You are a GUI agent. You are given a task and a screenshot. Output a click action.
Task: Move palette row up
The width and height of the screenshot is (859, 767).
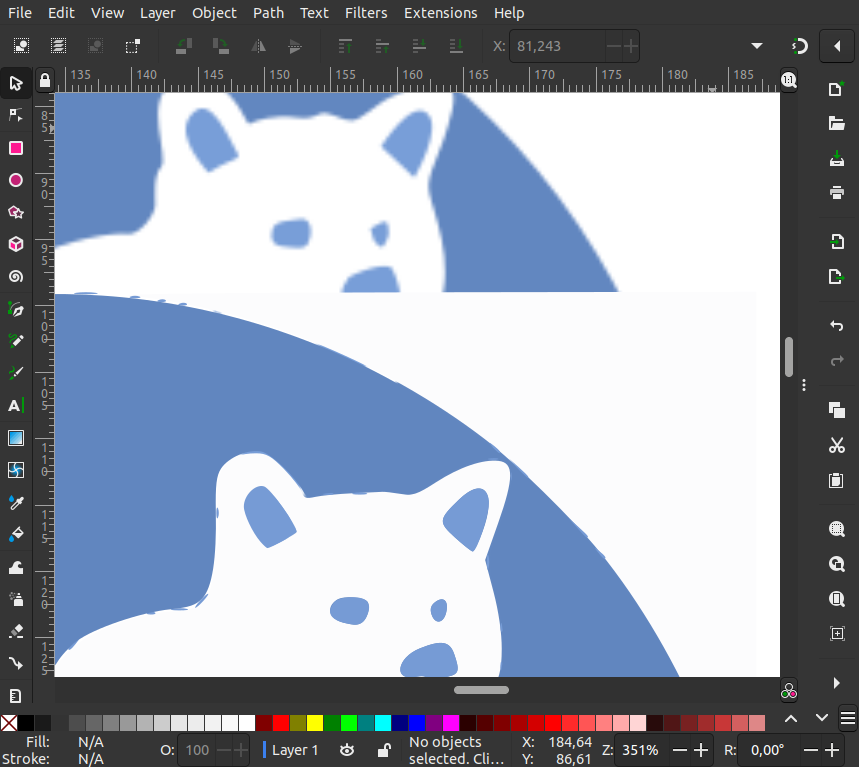791,718
